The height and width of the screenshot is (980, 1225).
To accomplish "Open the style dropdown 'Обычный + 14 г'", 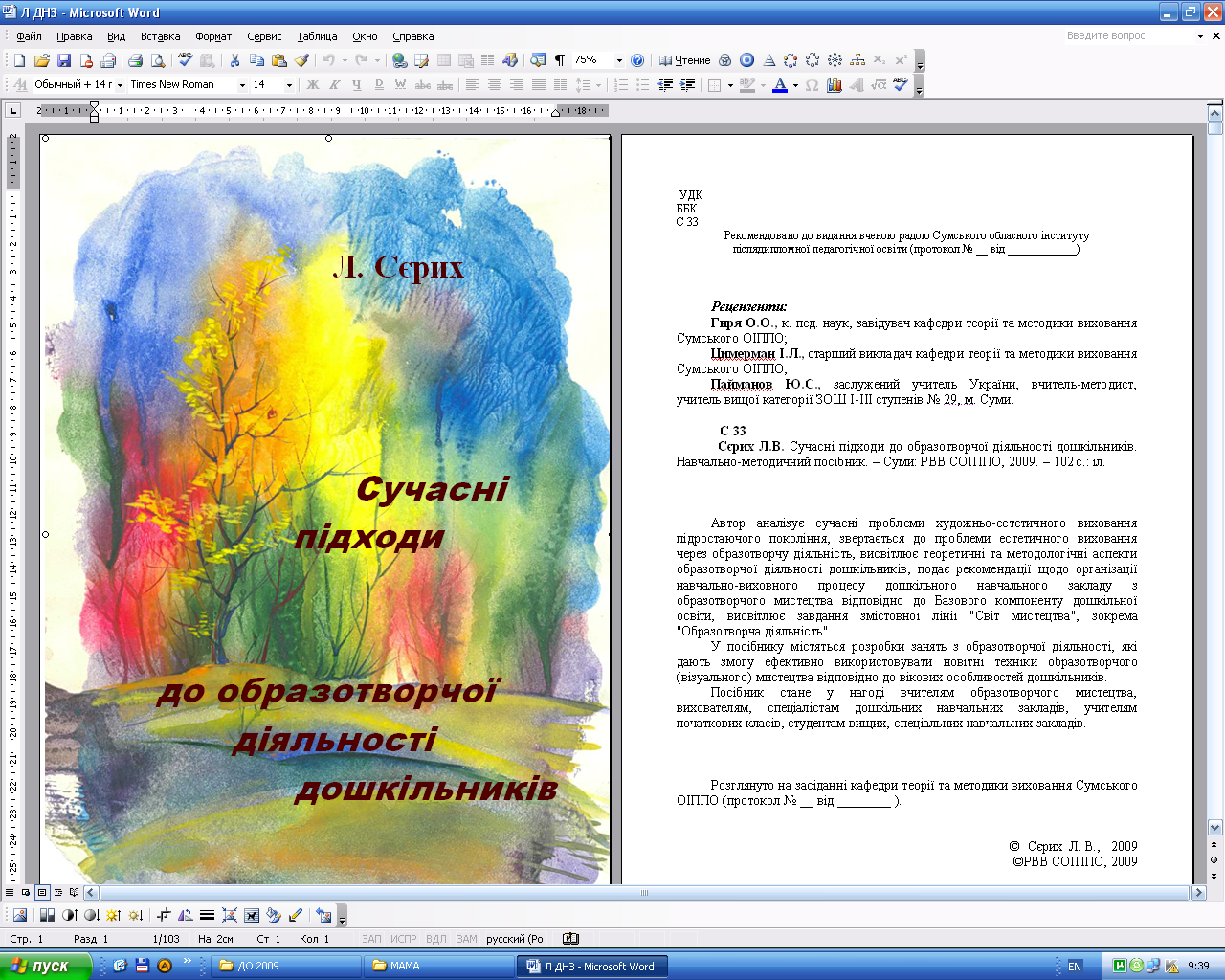I will click(120, 85).
